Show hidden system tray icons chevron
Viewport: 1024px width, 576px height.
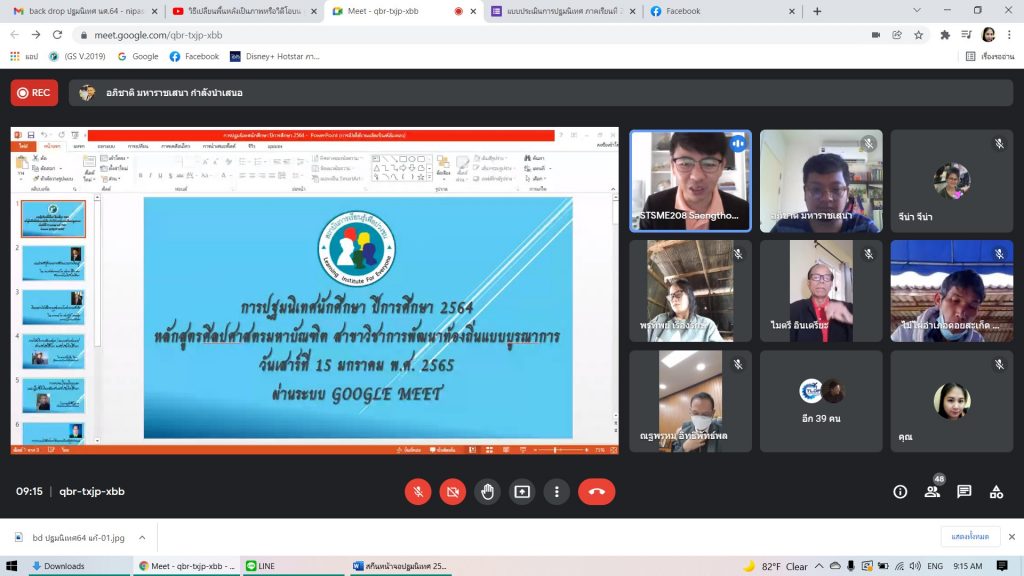[817, 566]
